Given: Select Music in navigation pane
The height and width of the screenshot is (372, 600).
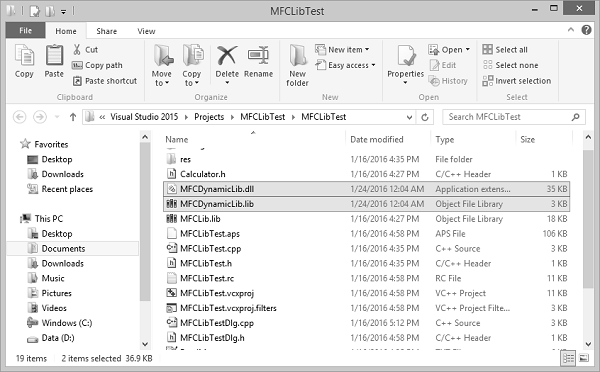Looking at the screenshot, I should pyautogui.click(x=46, y=278).
